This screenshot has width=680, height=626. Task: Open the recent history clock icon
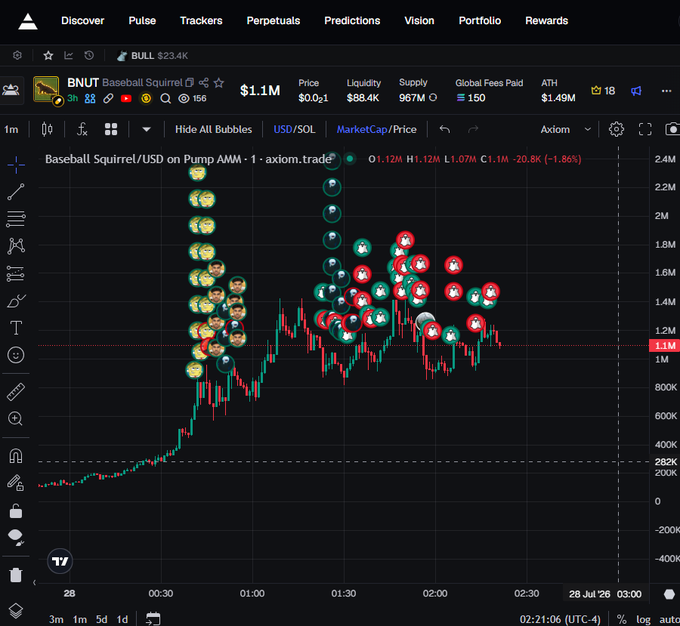89,56
